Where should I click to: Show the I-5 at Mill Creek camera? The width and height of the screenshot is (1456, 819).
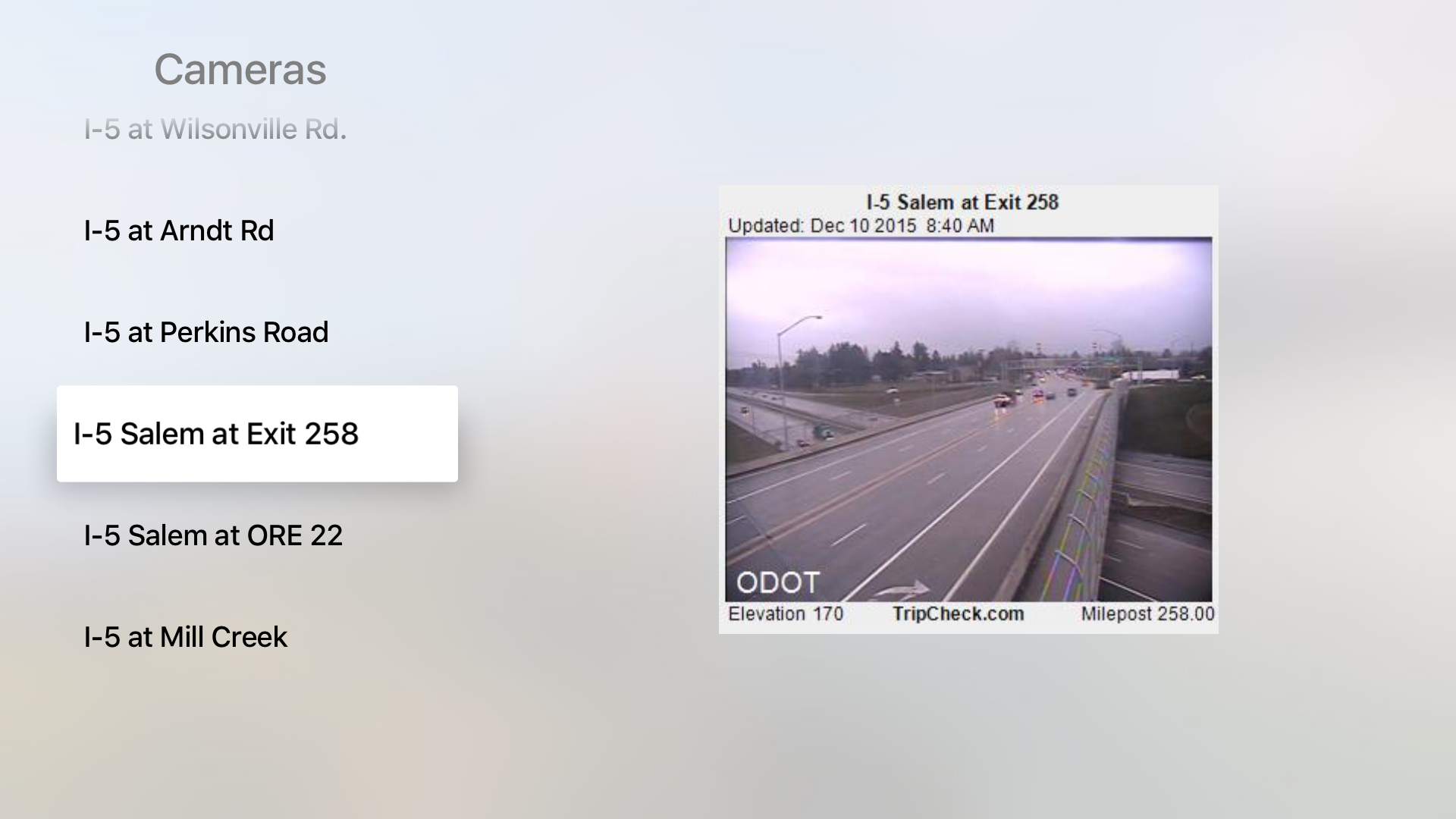(x=186, y=637)
